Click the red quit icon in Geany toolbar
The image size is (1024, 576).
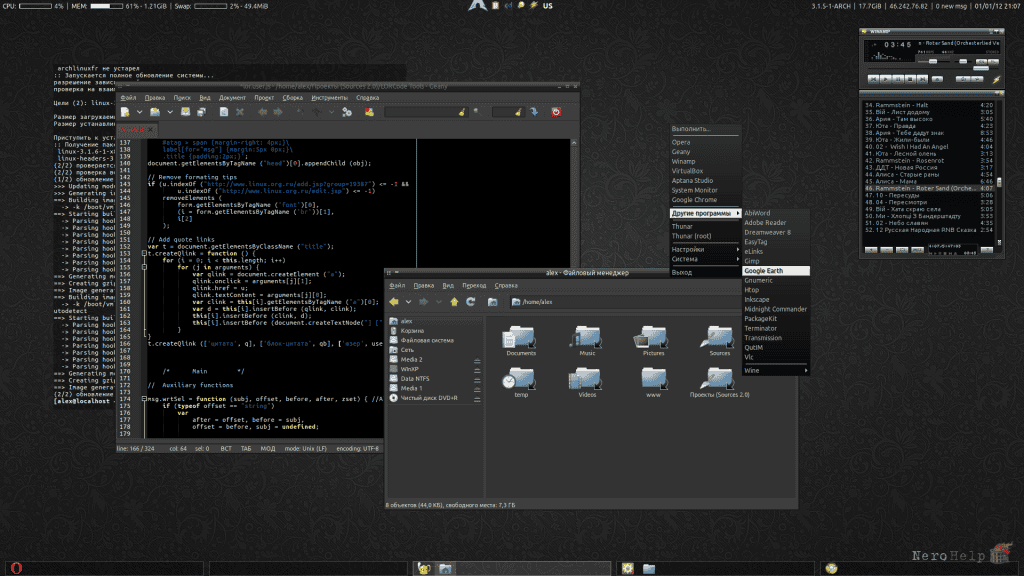tap(556, 112)
